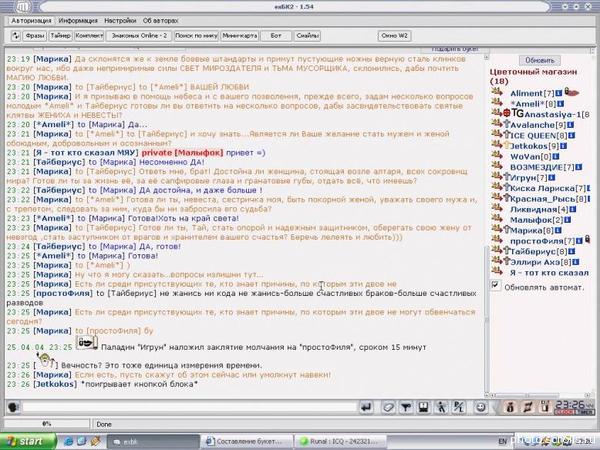Open the Миникарта button

[240, 36]
